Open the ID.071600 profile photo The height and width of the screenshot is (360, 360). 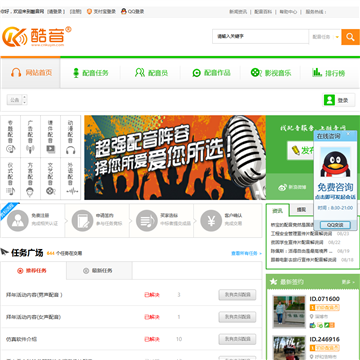289,312
